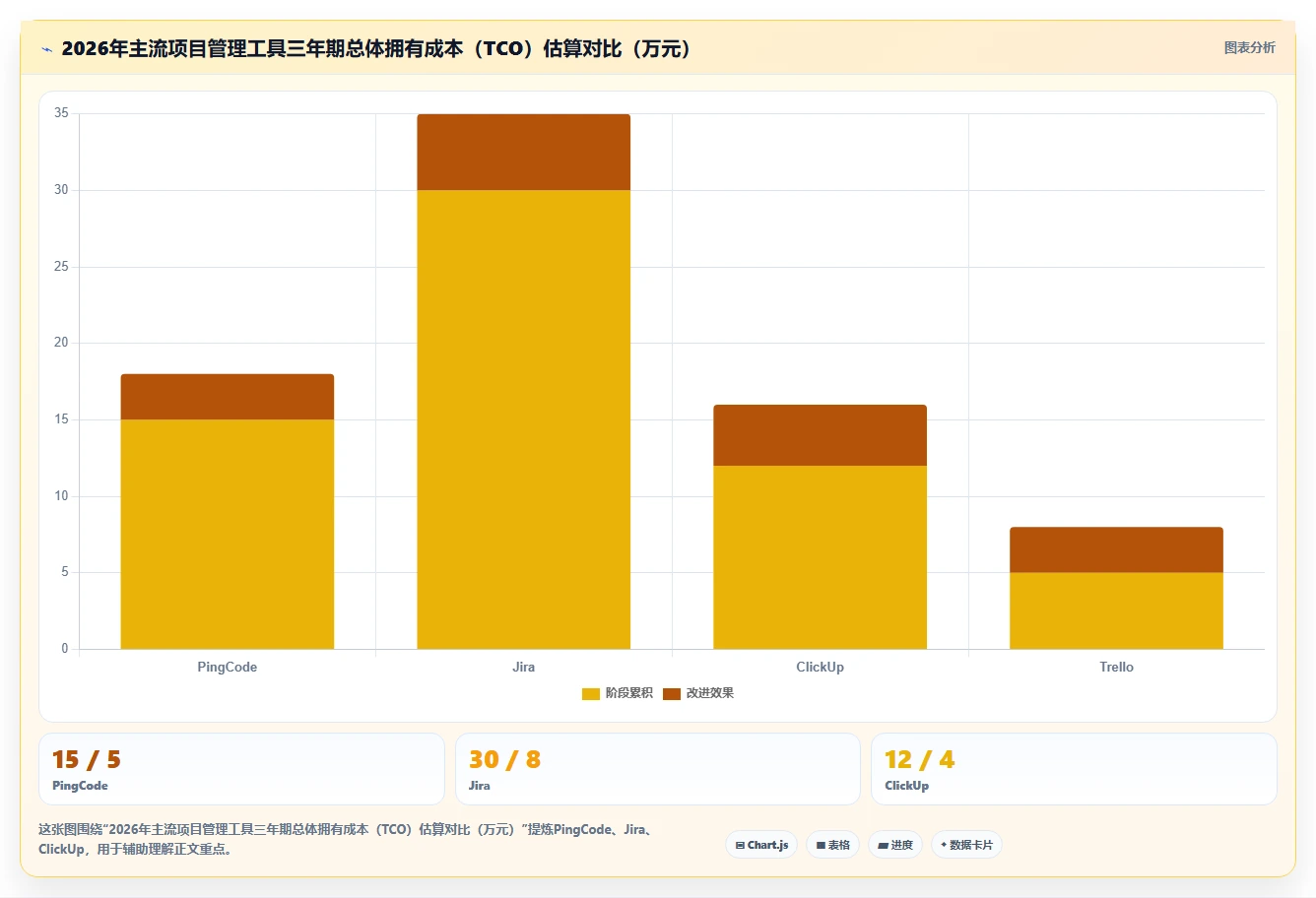Toggle the 阶段累积 legend entry
The image size is (1316, 898).
(x=618, y=693)
